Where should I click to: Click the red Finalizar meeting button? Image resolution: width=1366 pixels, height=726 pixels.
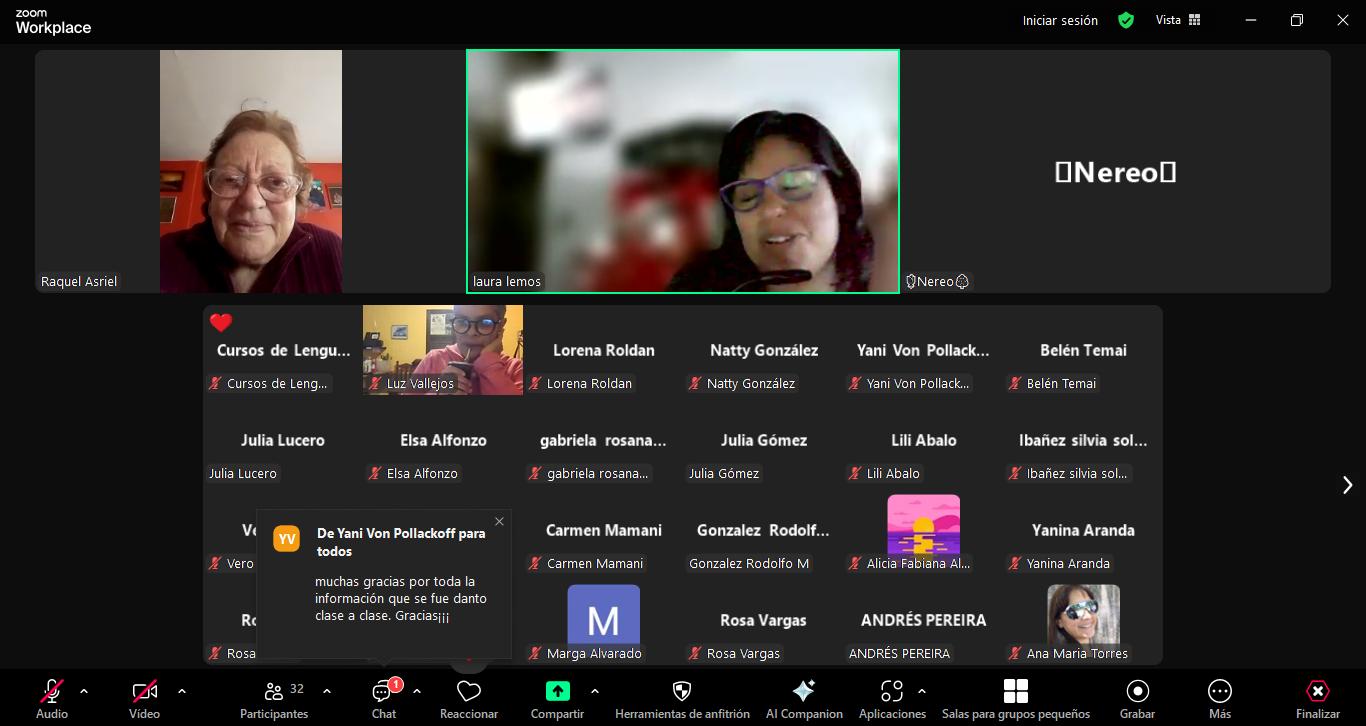tap(1317, 698)
